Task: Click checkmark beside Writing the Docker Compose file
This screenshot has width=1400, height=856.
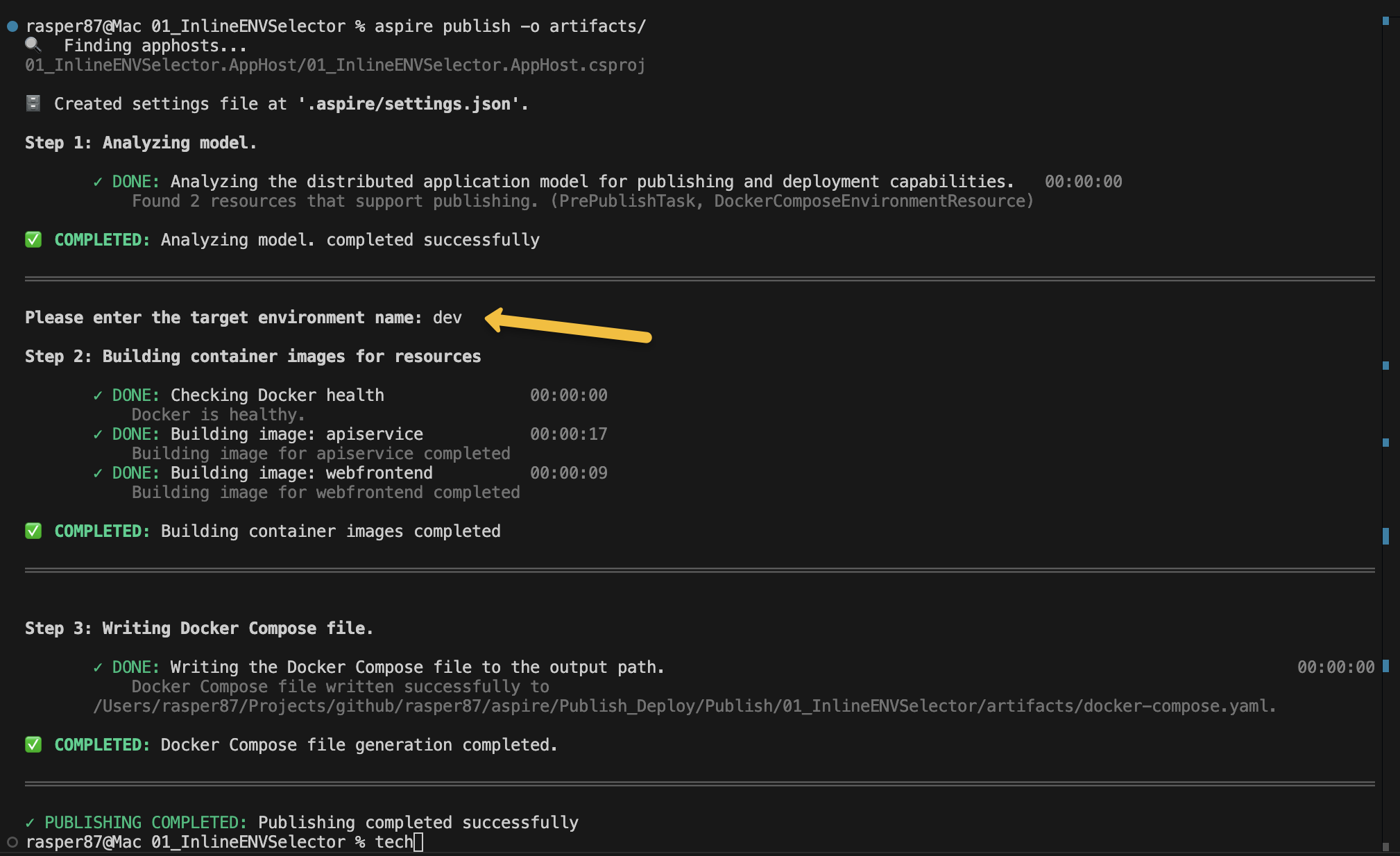Action: tap(98, 667)
